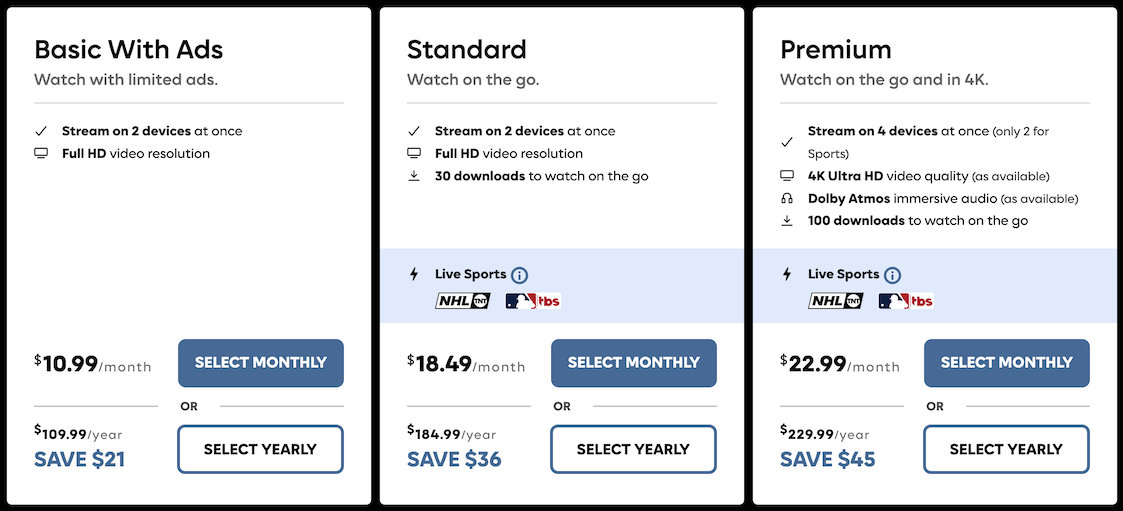
Task: Click the MLB on TBS logo in Premium
Action: 906,300
